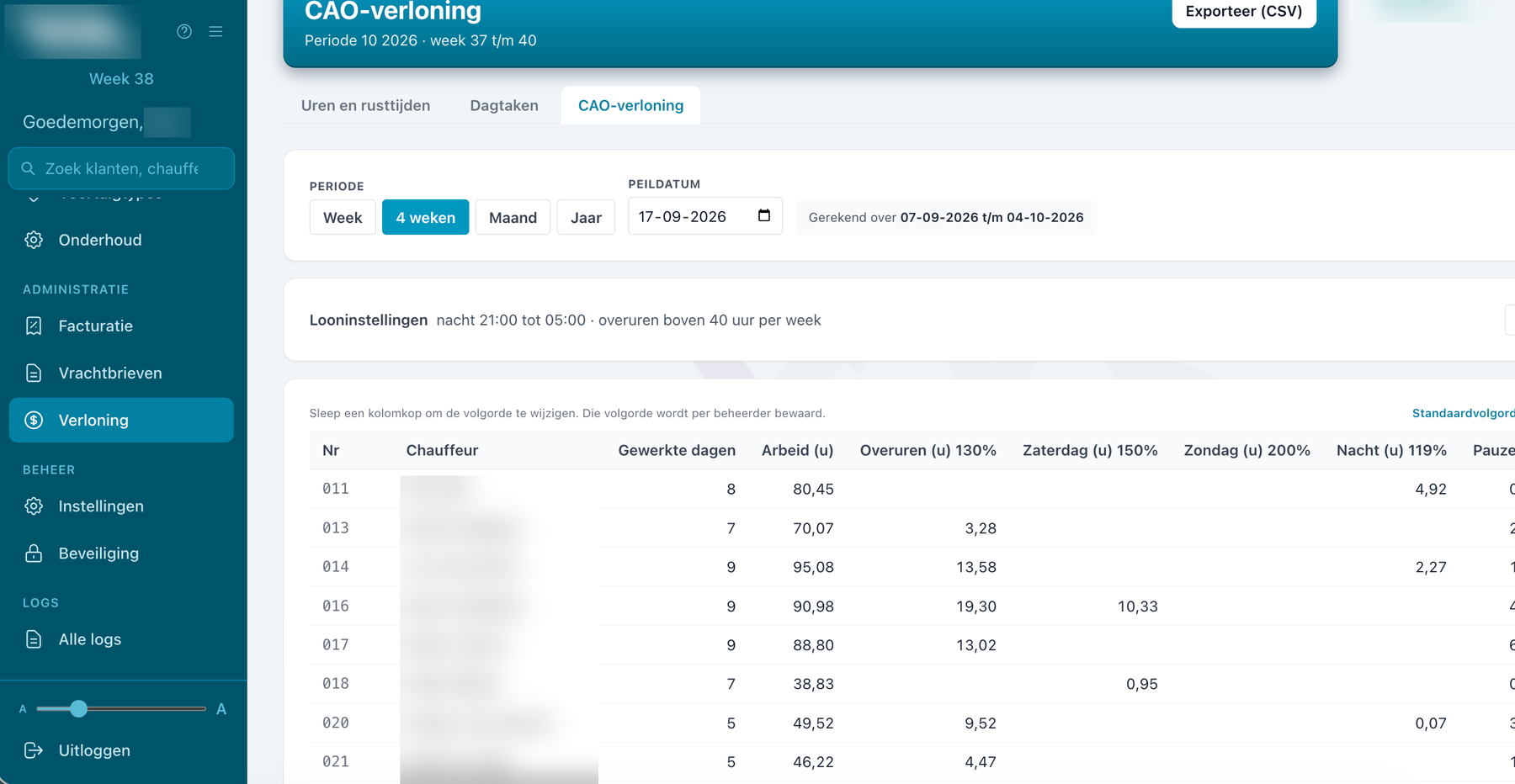The image size is (1515, 784).
Task: Open Onderhoud in the sidebar
Action: pyautogui.click(x=121, y=240)
